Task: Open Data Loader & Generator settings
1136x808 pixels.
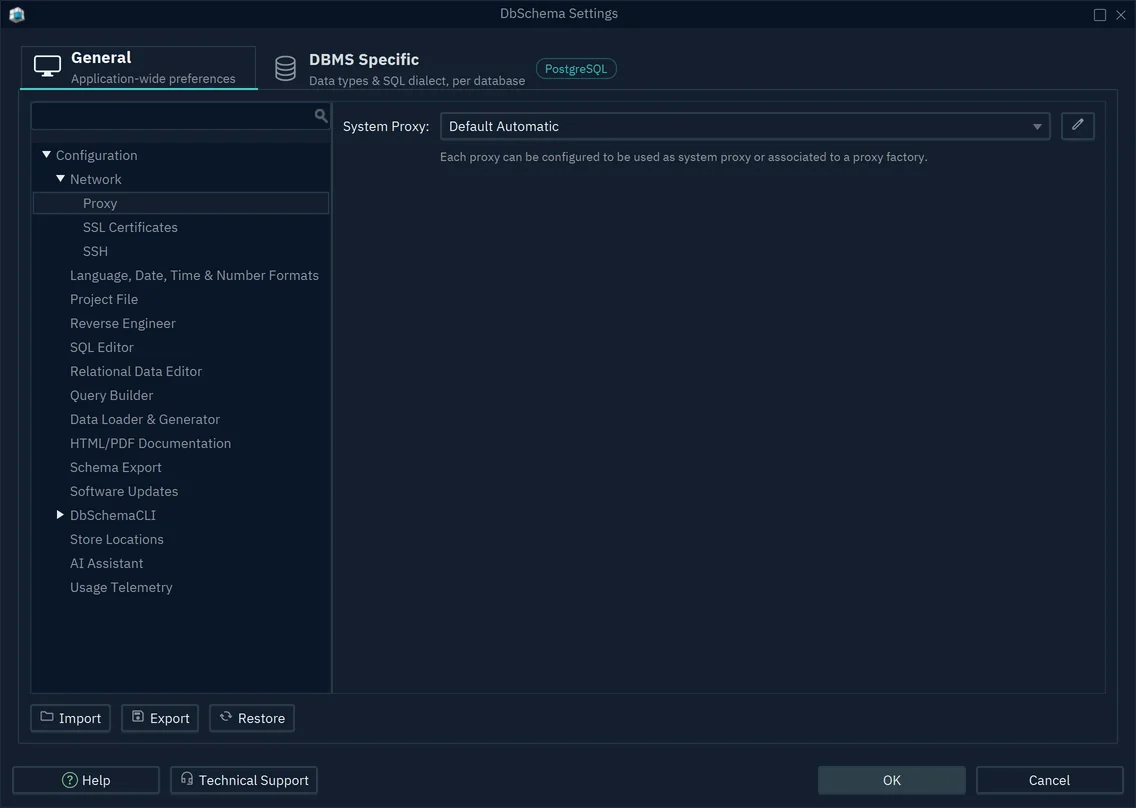Action: click(x=145, y=419)
